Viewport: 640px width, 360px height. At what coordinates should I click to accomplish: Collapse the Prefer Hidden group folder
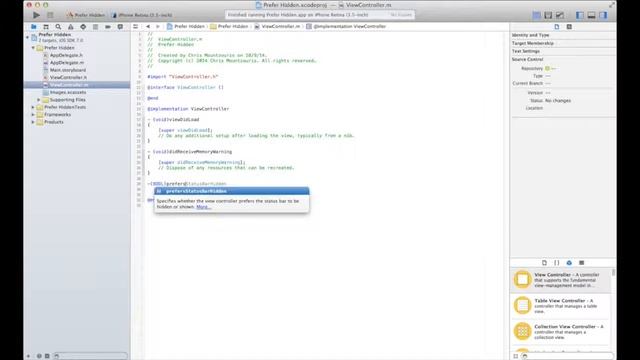tap(33, 48)
